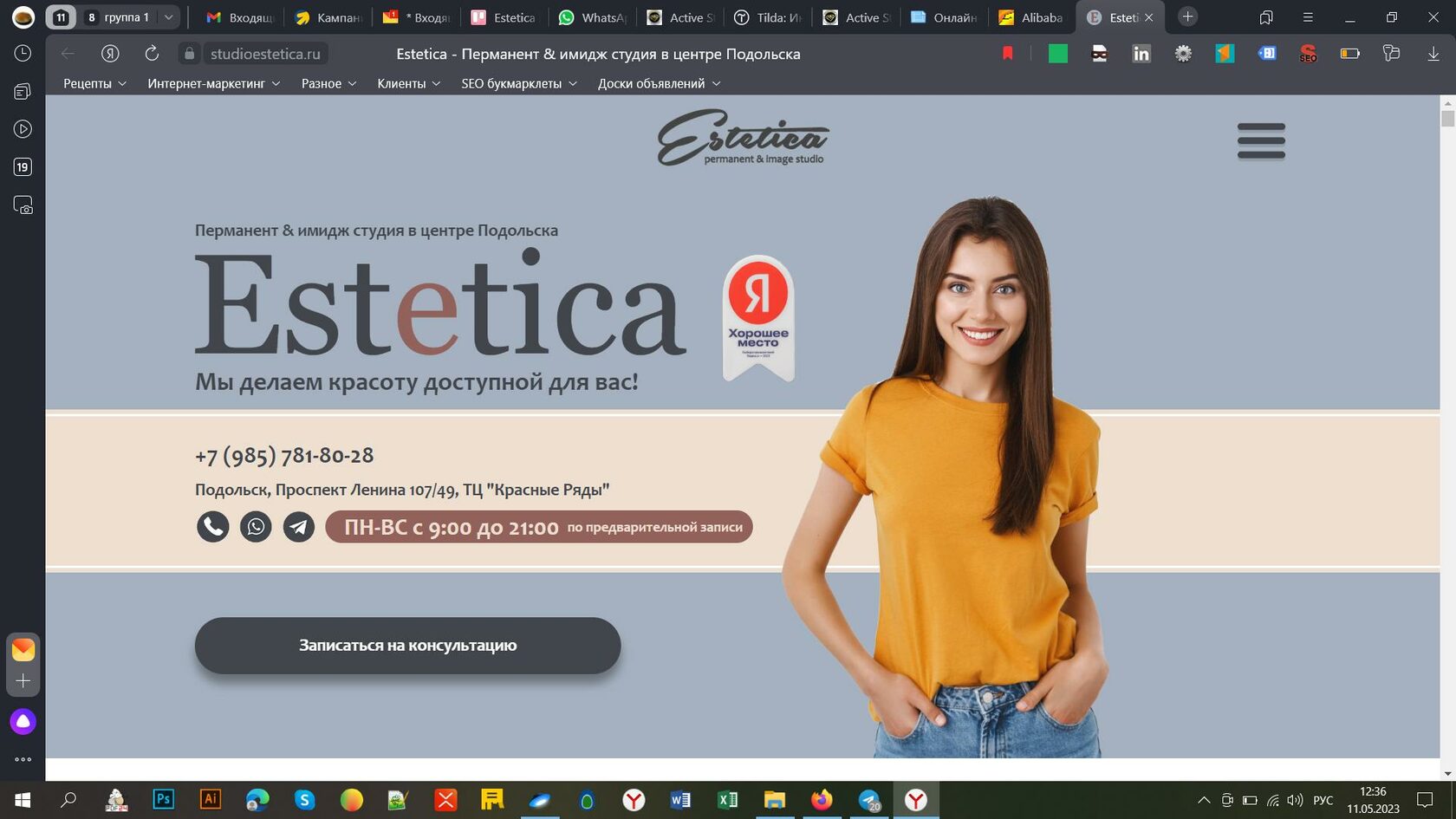Switch to the Alibaba tab
The image size is (1456, 819).
(1030, 17)
